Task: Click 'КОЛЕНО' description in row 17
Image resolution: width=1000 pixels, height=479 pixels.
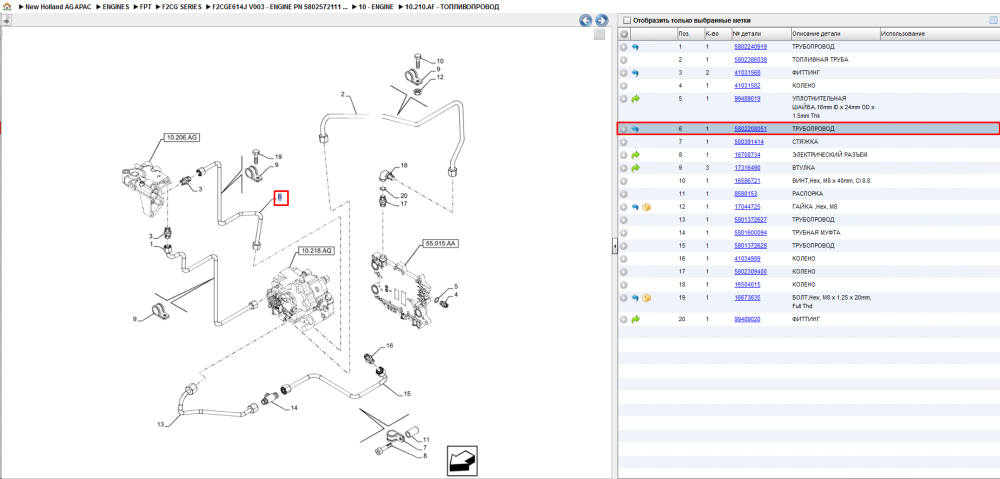Action: click(804, 272)
